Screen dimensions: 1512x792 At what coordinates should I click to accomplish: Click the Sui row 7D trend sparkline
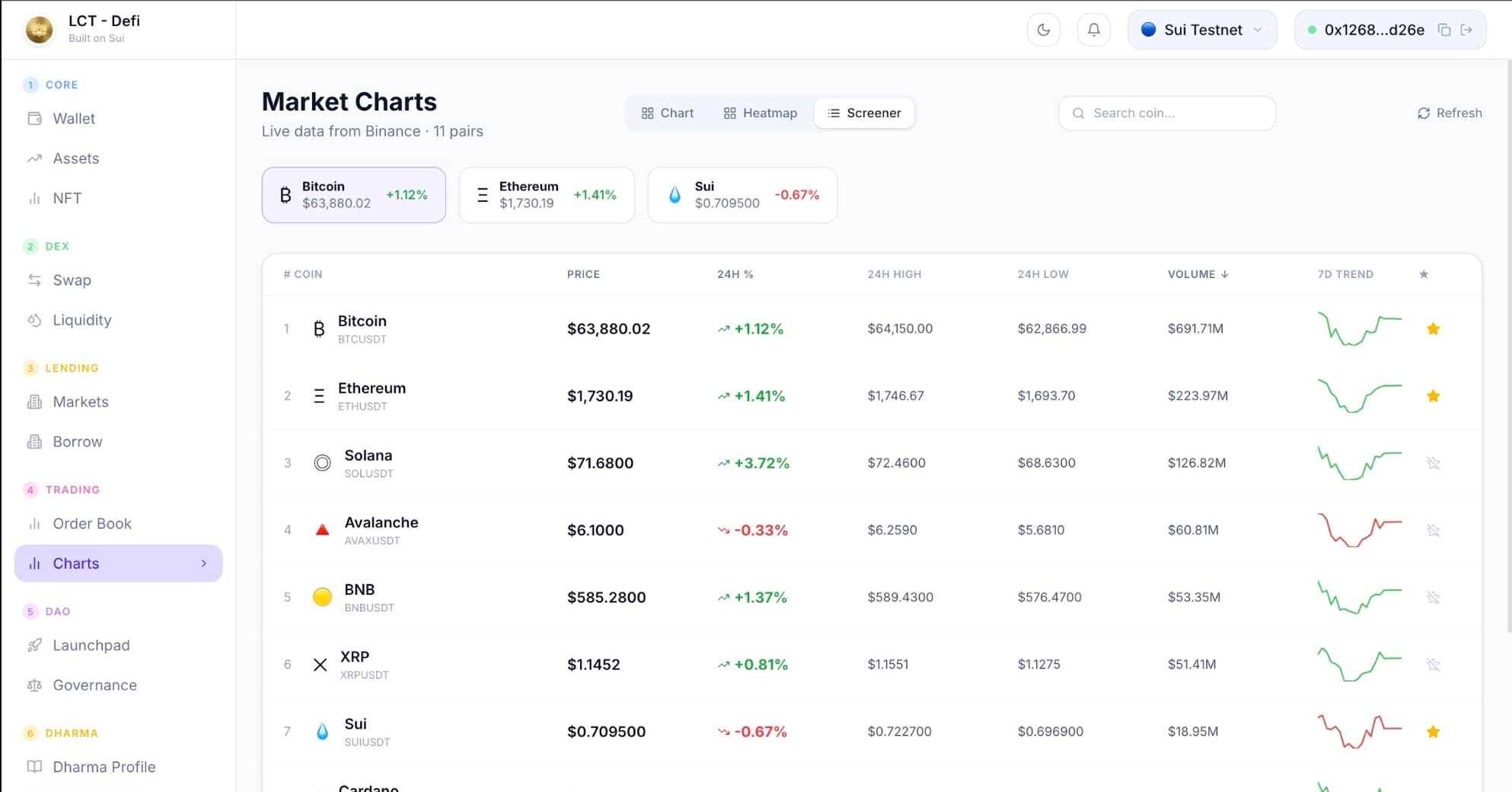click(1360, 732)
